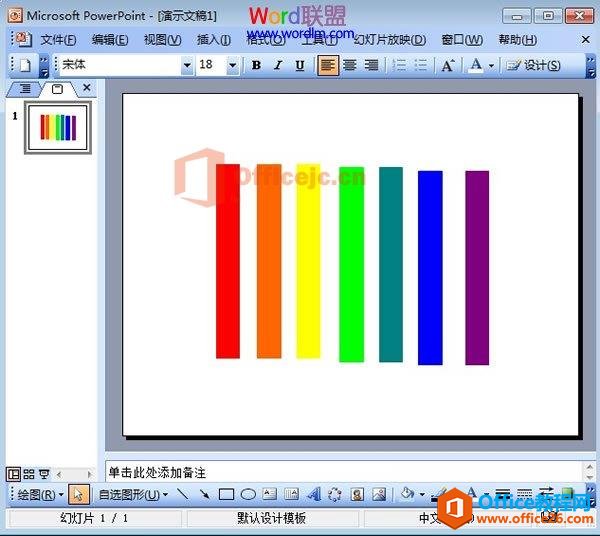Open the 窗口(W) menu
The width and height of the screenshot is (600, 536).
[x=462, y=40]
